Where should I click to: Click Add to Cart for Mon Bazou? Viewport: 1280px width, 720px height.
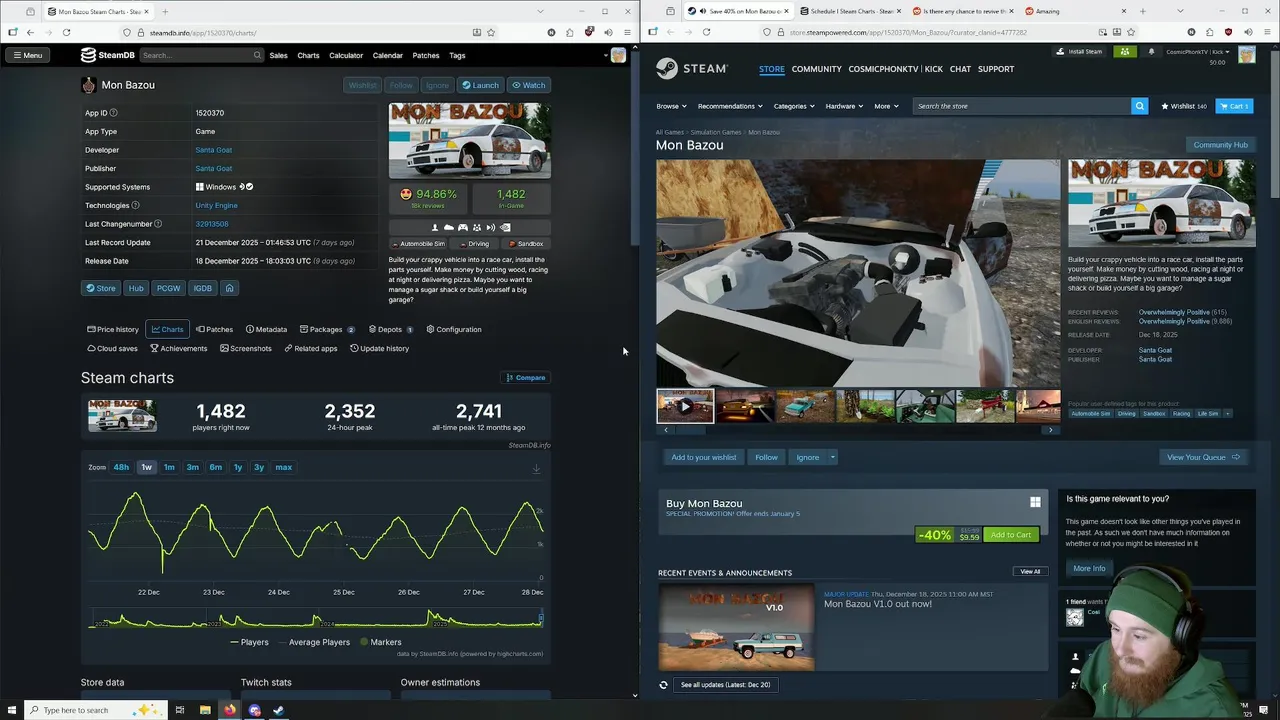[x=1010, y=535]
